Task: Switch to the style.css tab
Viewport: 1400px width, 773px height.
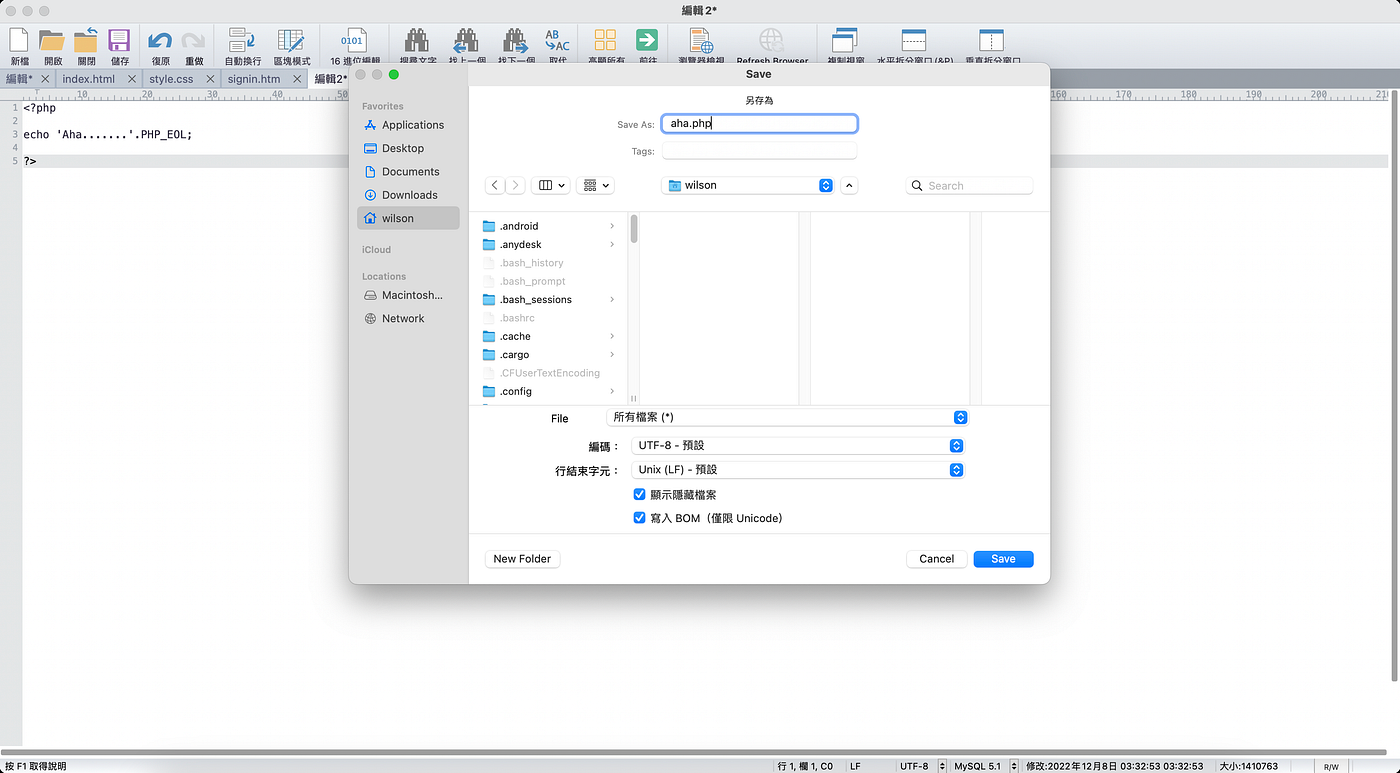Action: pyautogui.click(x=171, y=78)
